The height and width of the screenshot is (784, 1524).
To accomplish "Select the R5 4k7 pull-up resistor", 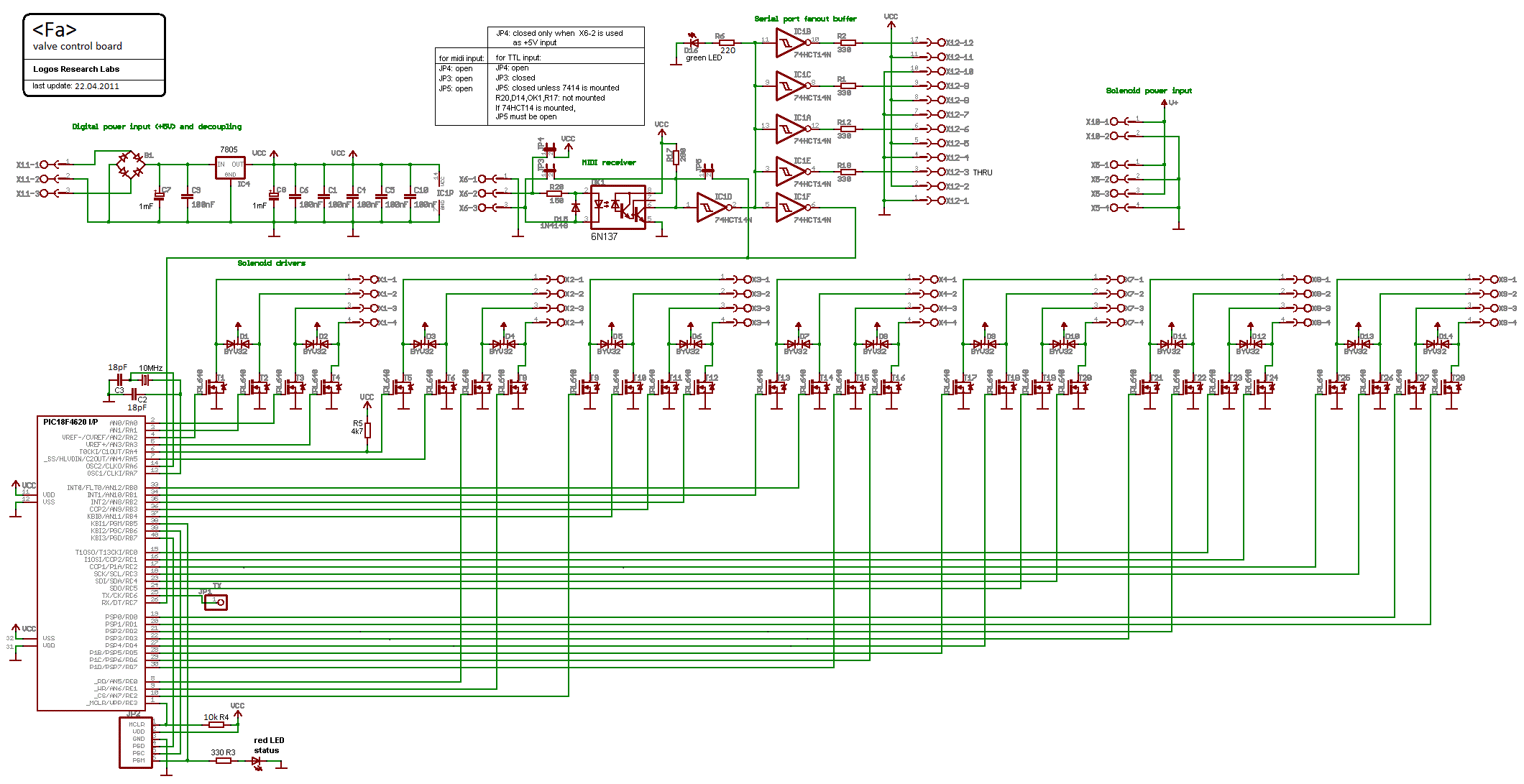I will pyautogui.click(x=367, y=430).
